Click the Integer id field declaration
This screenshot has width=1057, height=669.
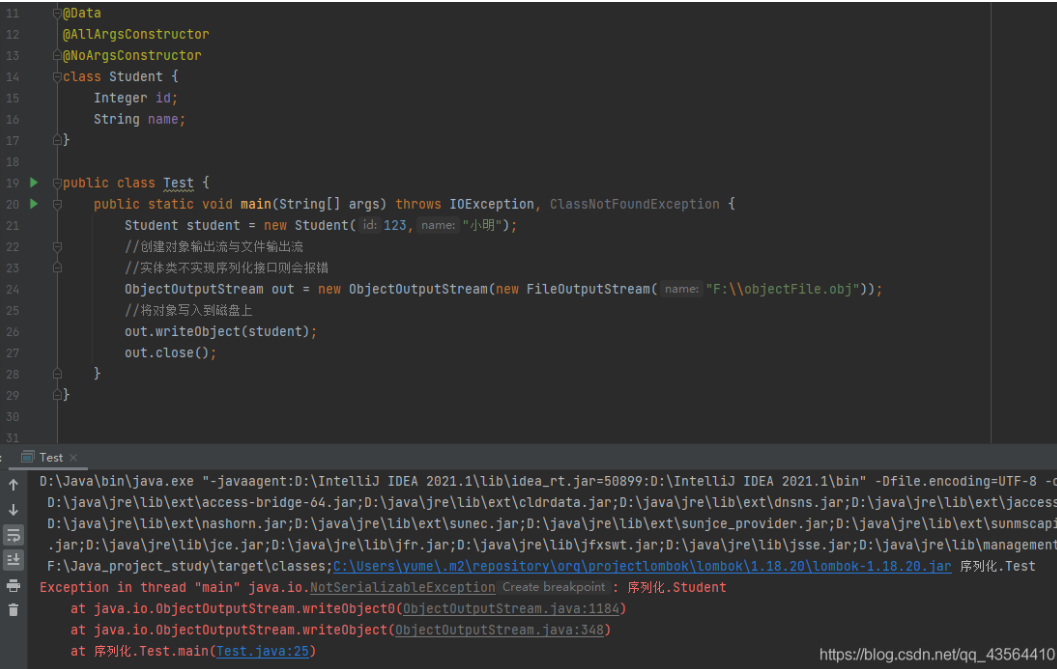pos(135,98)
